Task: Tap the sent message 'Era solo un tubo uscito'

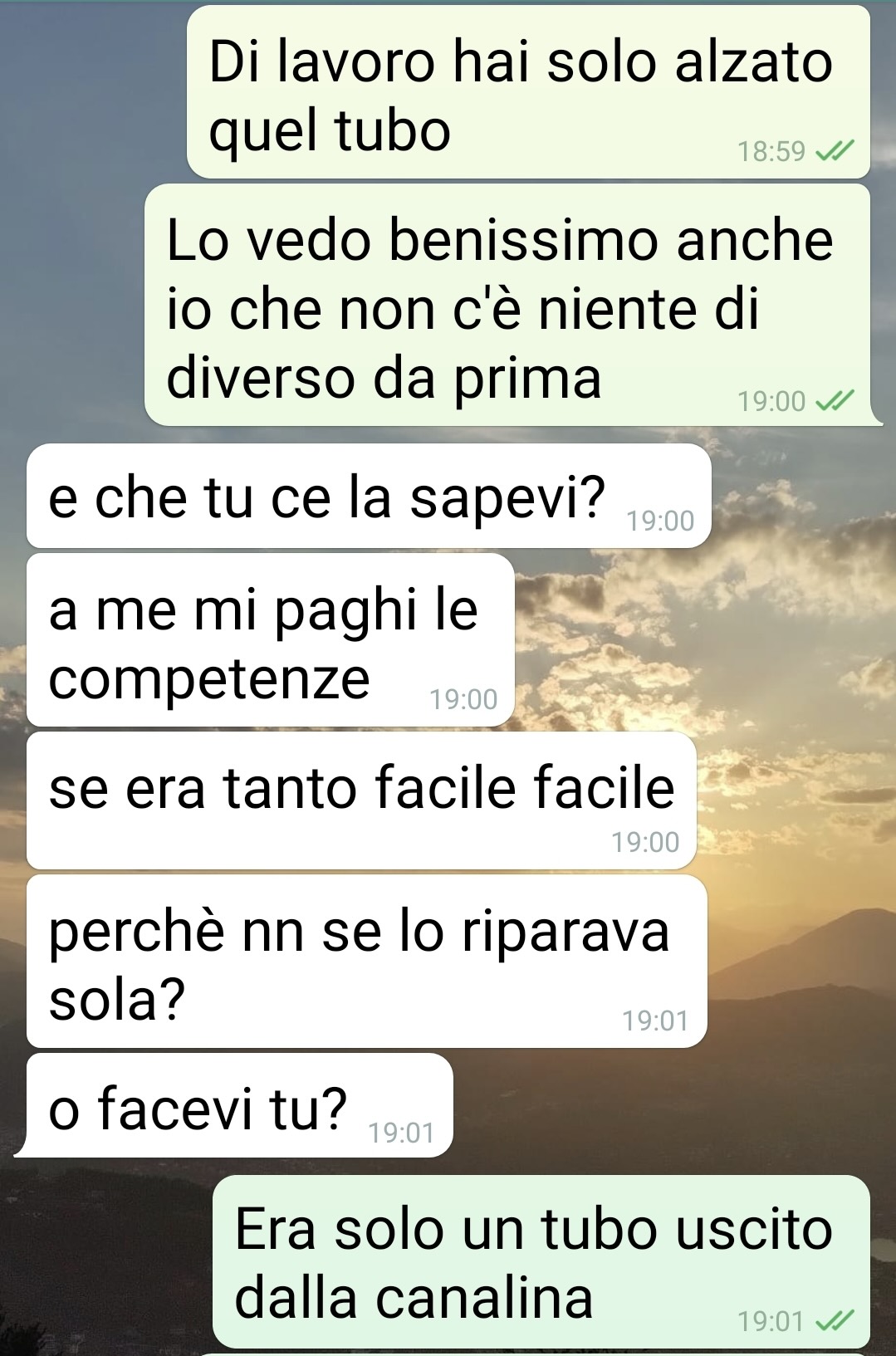Action: 541,1261
